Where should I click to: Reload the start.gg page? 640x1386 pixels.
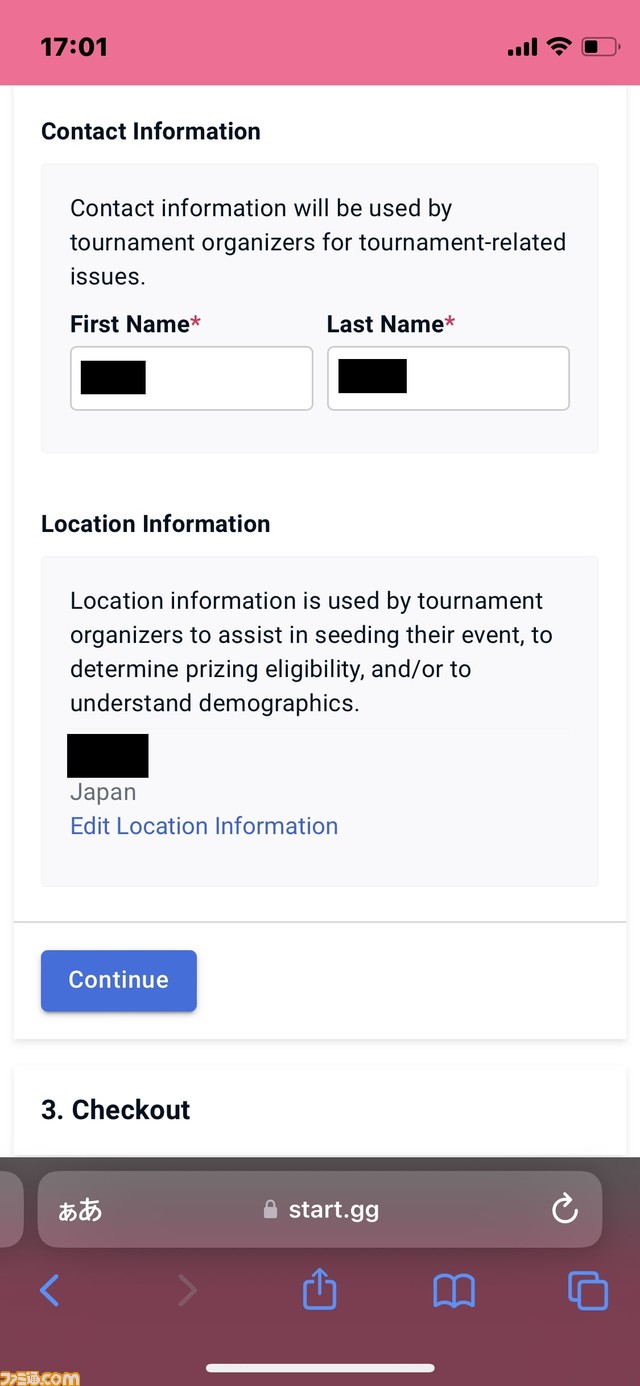coord(565,1209)
